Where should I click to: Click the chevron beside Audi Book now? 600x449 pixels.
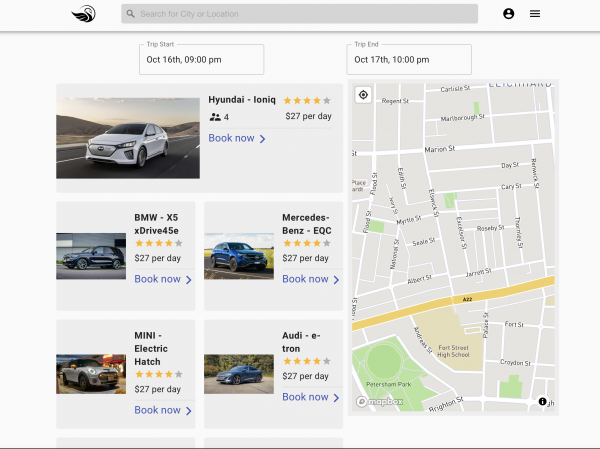[x=336, y=398]
